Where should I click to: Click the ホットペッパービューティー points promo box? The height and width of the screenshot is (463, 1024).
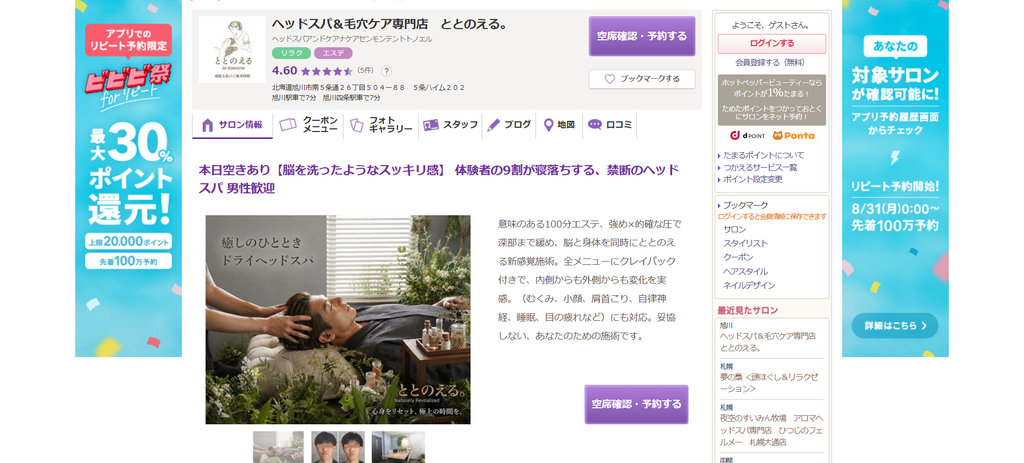click(771, 99)
